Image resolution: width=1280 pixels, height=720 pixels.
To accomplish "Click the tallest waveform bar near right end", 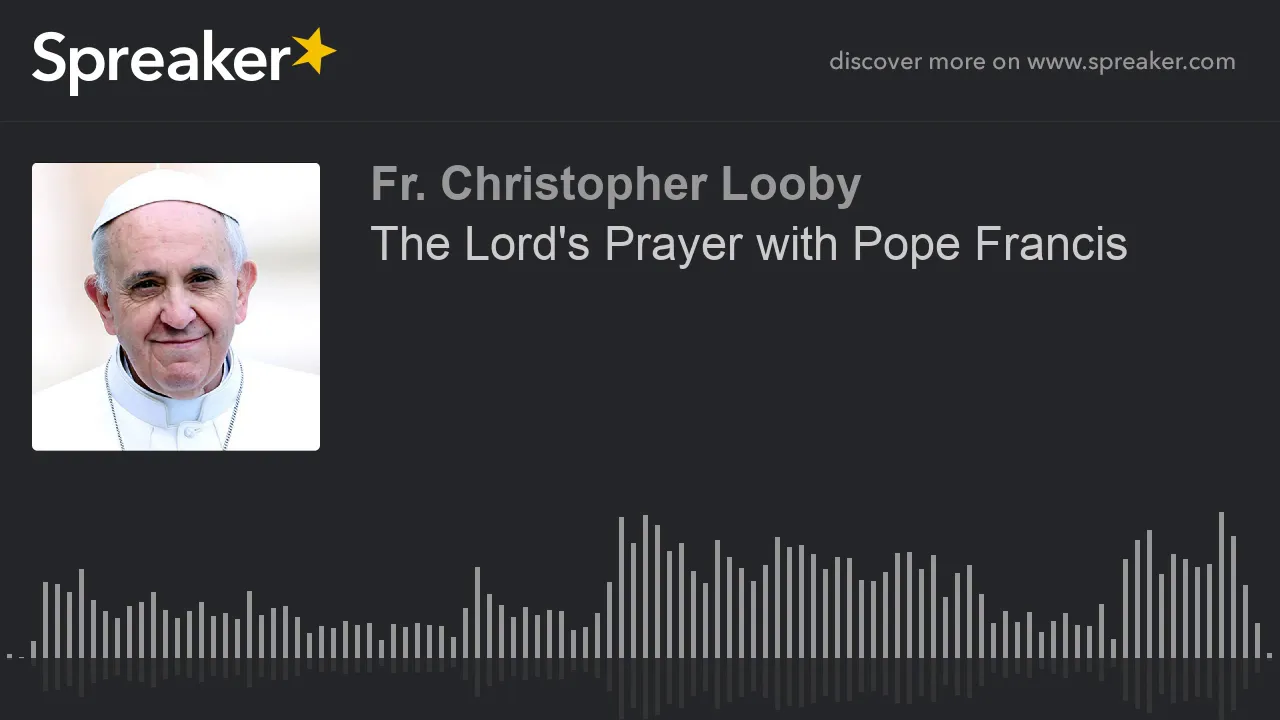I will coord(1221,585).
